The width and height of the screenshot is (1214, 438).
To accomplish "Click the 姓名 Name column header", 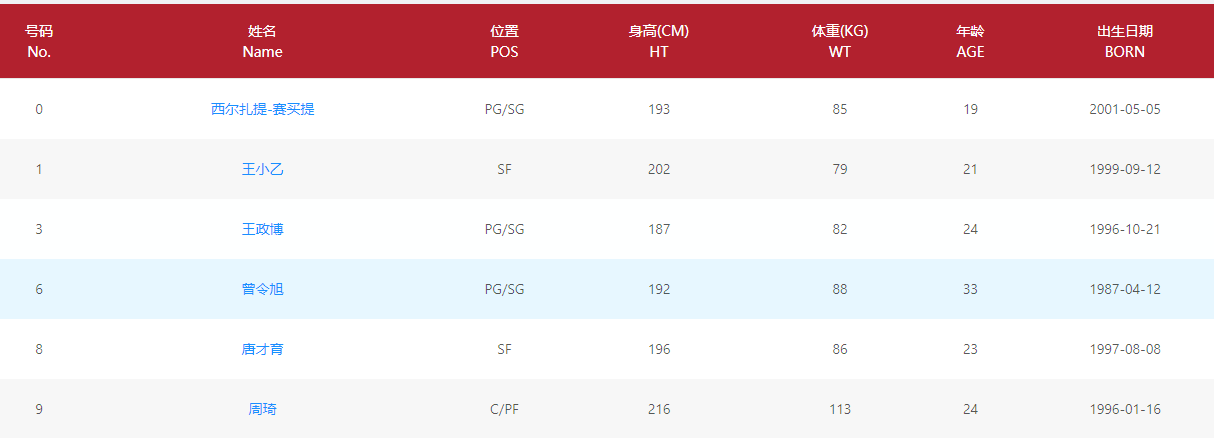I will pyautogui.click(x=262, y=41).
